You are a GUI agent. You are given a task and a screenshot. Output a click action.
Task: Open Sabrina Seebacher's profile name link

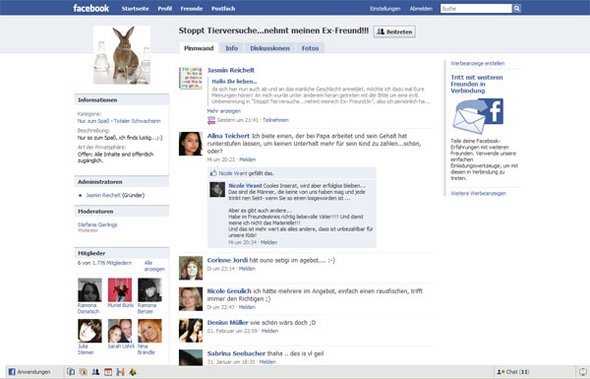click(236, 353)
